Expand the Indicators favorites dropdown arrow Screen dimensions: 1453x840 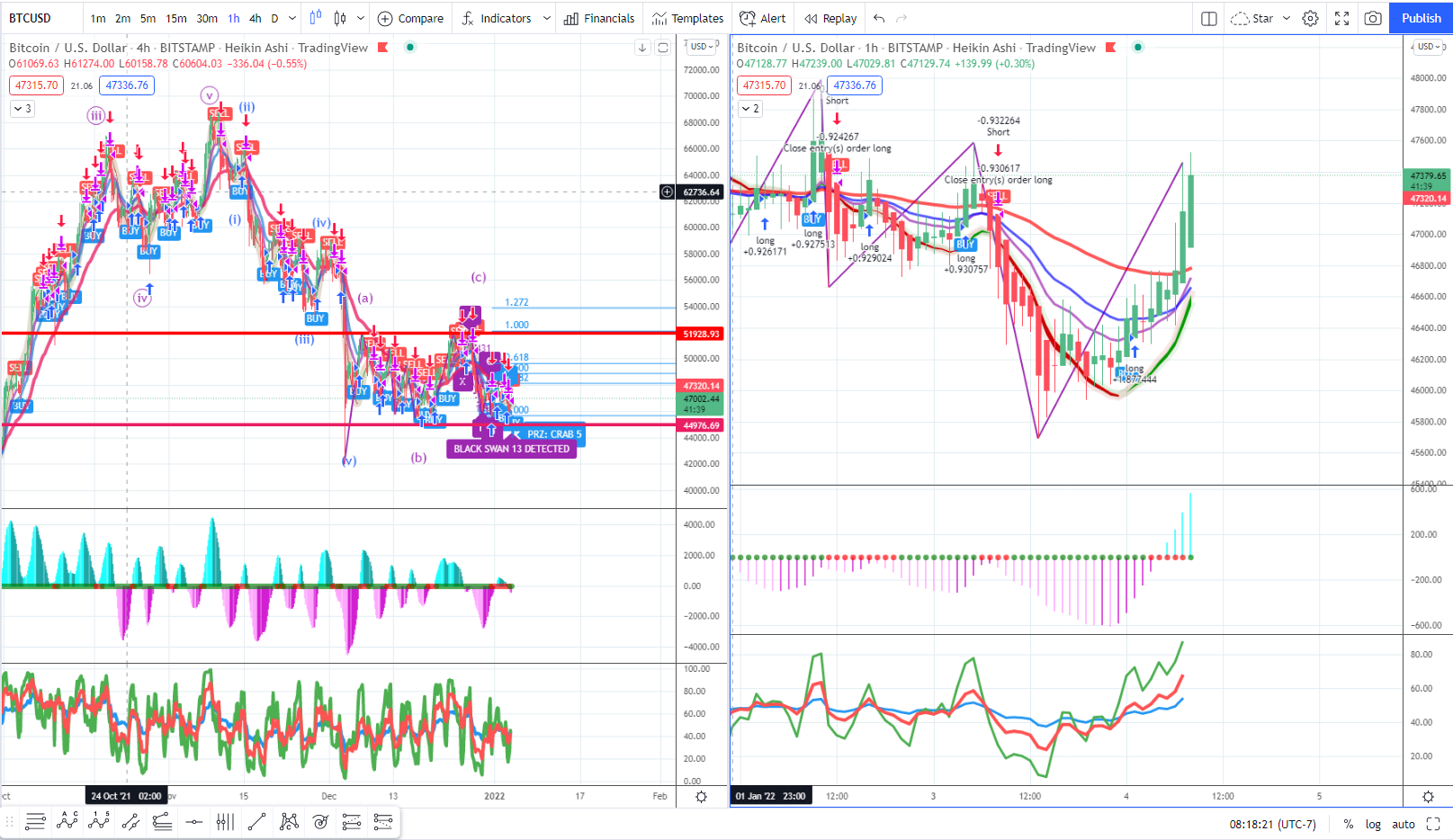(546, 18)
